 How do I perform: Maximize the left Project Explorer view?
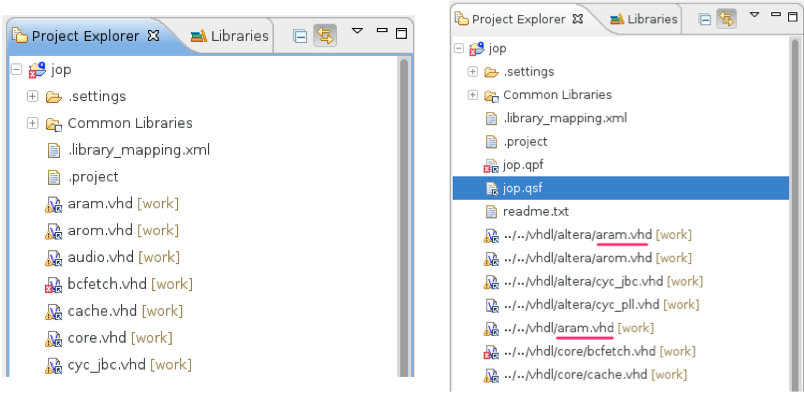pos(401,34)
